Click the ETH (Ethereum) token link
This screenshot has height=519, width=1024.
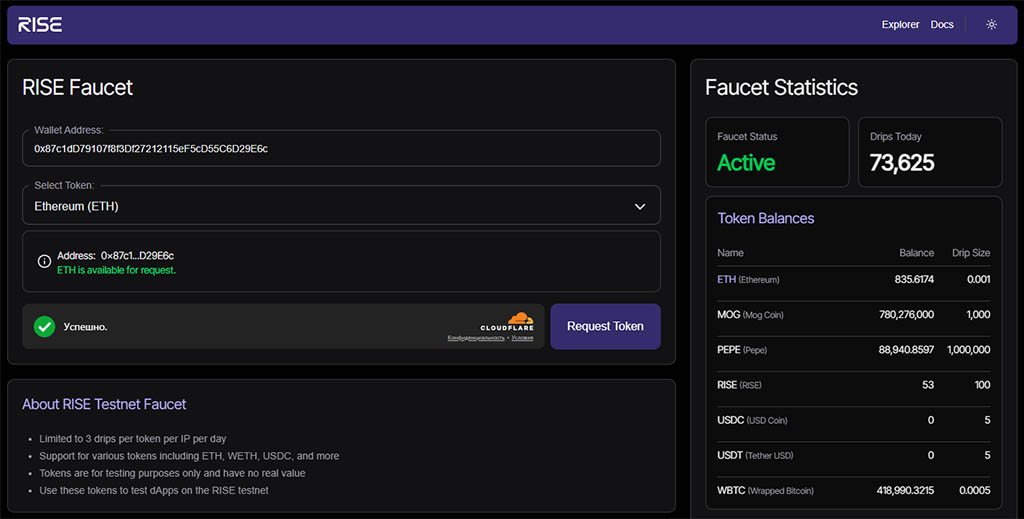[x=748, y=279]
